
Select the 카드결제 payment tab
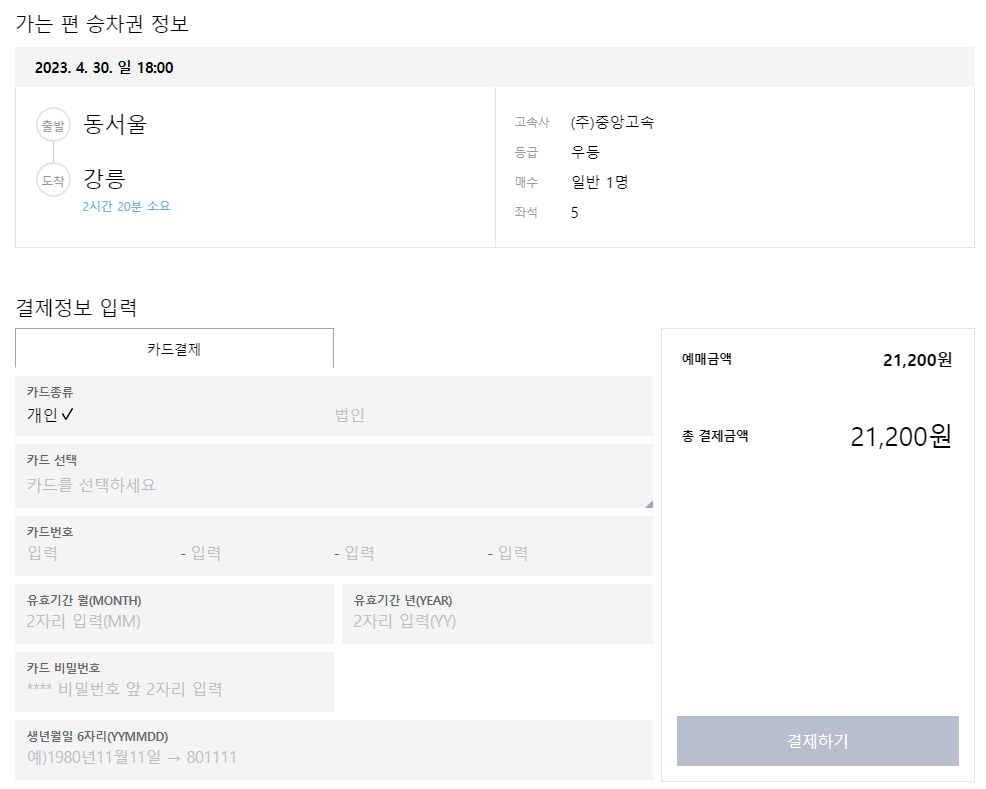[174, 348]
